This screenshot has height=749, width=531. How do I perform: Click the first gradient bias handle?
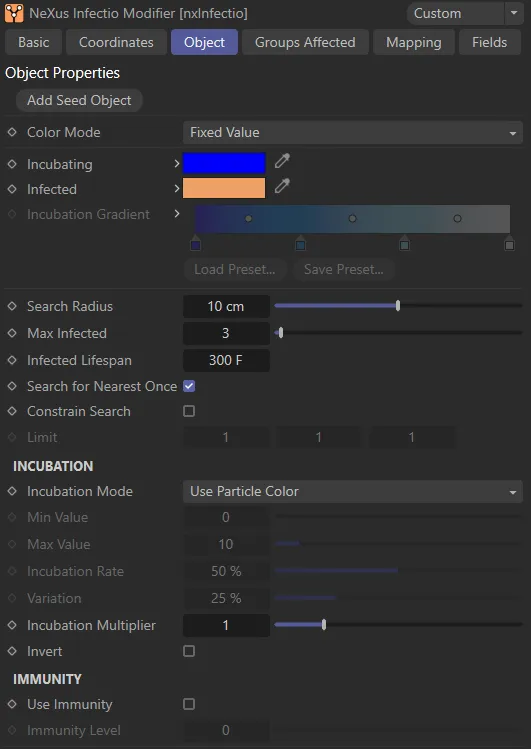pyautogui.click(x=248, y=219)
